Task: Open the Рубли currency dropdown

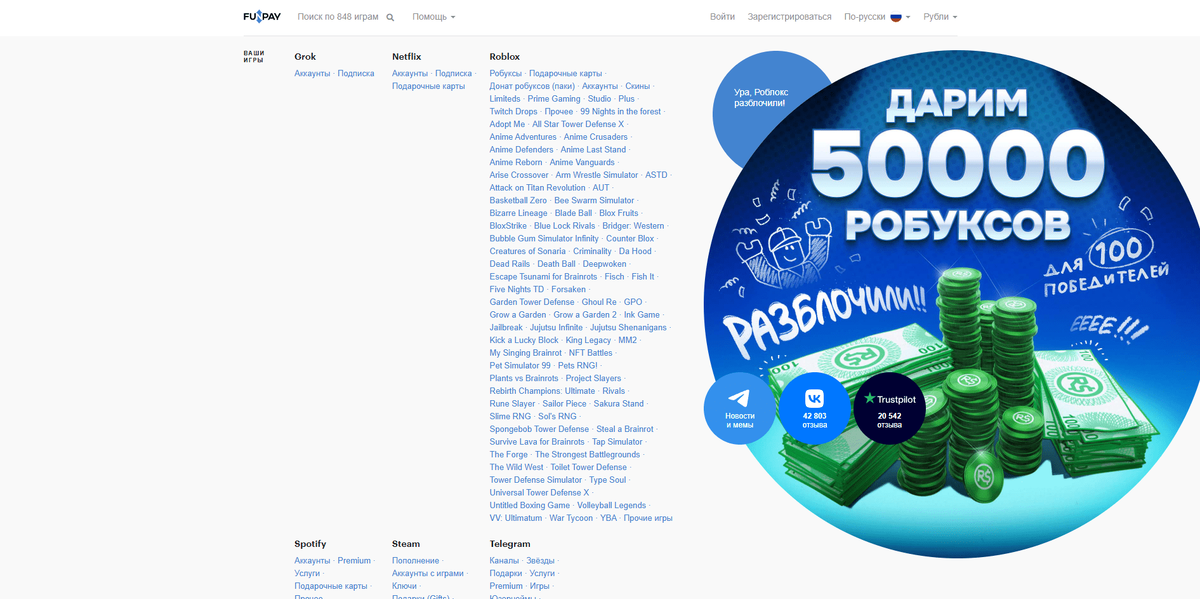Action: coord(940,17)
